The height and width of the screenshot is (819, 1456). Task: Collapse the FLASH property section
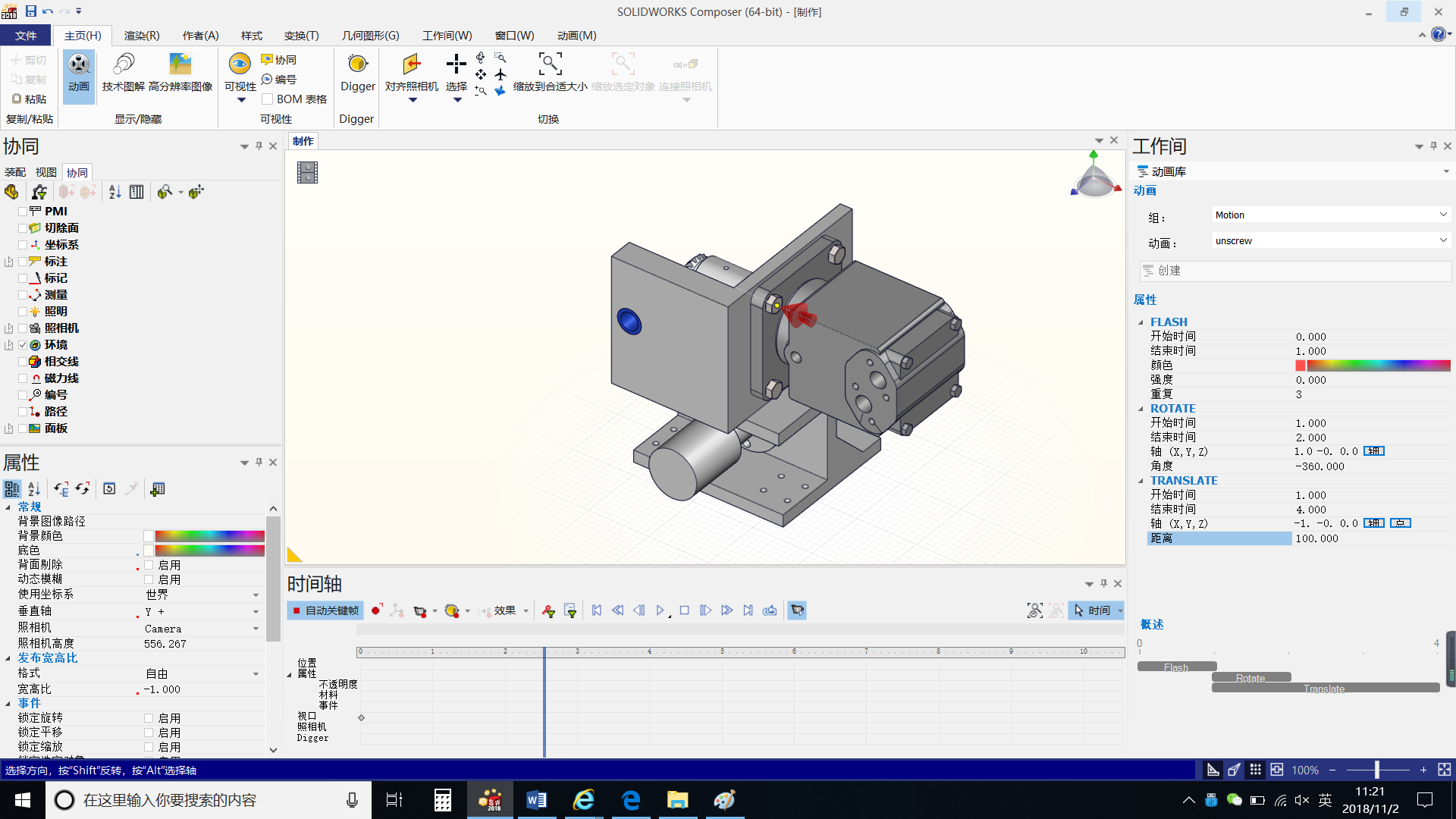[x=1142, y=322]
